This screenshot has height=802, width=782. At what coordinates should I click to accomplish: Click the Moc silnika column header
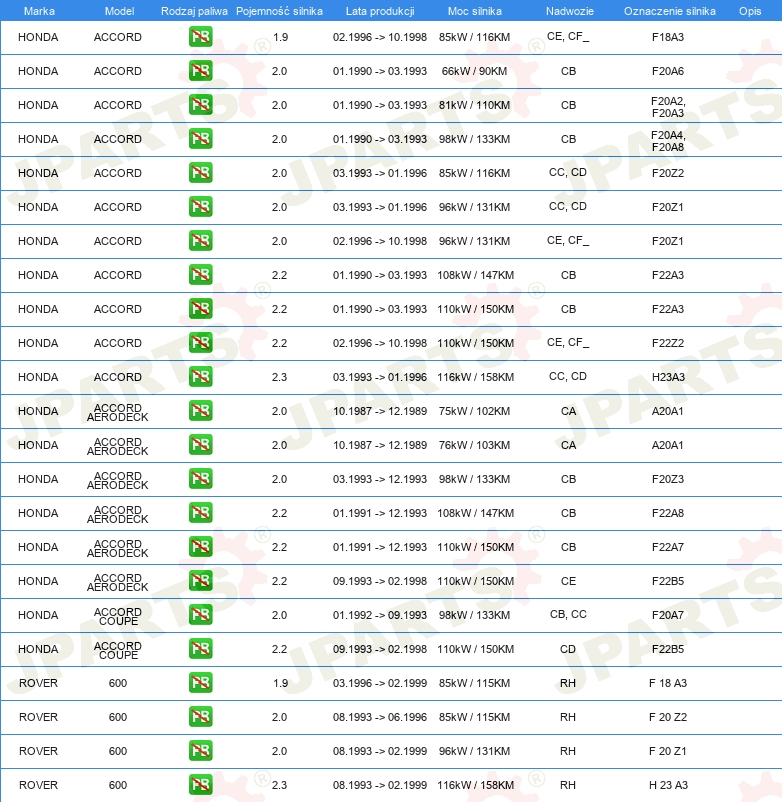[475, 11]
